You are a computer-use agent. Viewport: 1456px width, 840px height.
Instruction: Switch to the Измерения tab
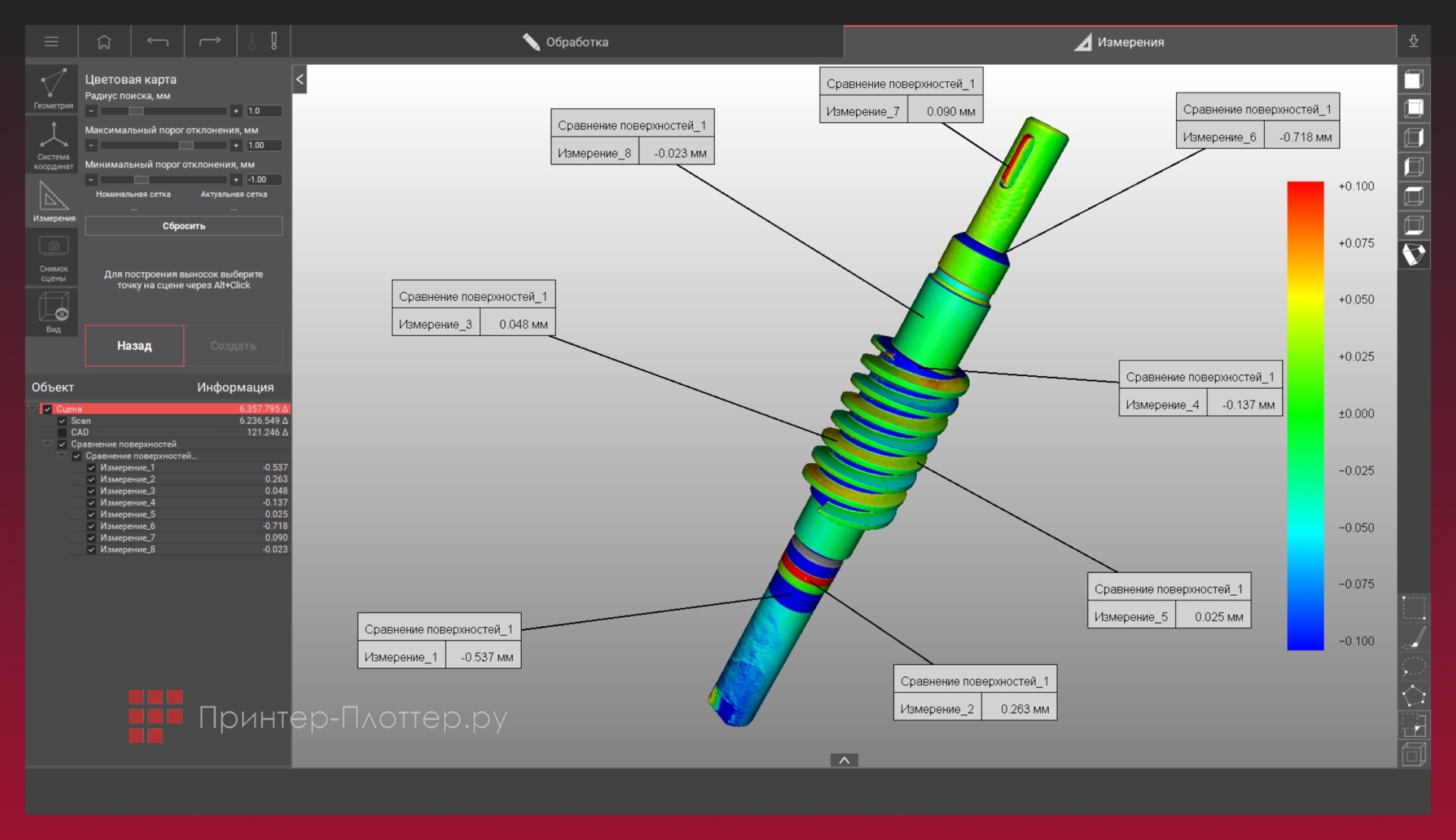pyautogui.click(x=1119, y=42)
